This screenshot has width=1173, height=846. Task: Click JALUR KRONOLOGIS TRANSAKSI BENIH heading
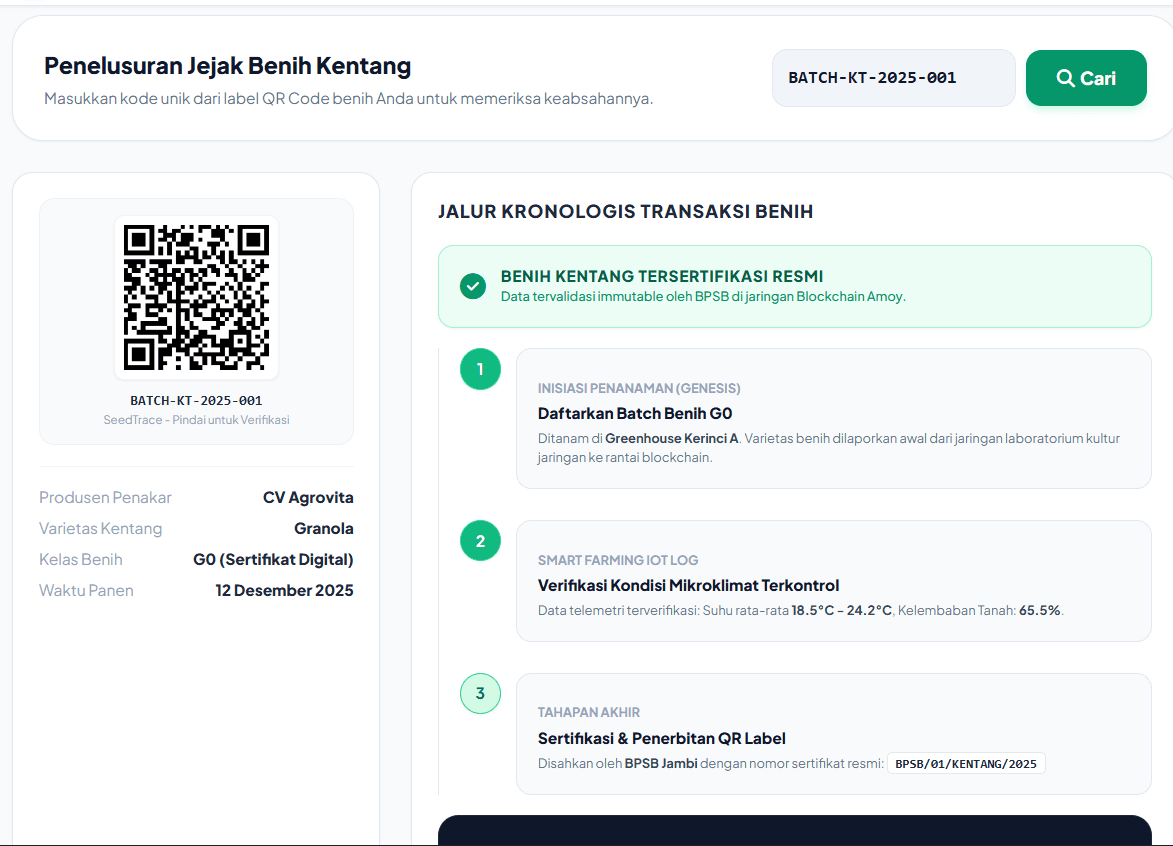pos(625,212)
